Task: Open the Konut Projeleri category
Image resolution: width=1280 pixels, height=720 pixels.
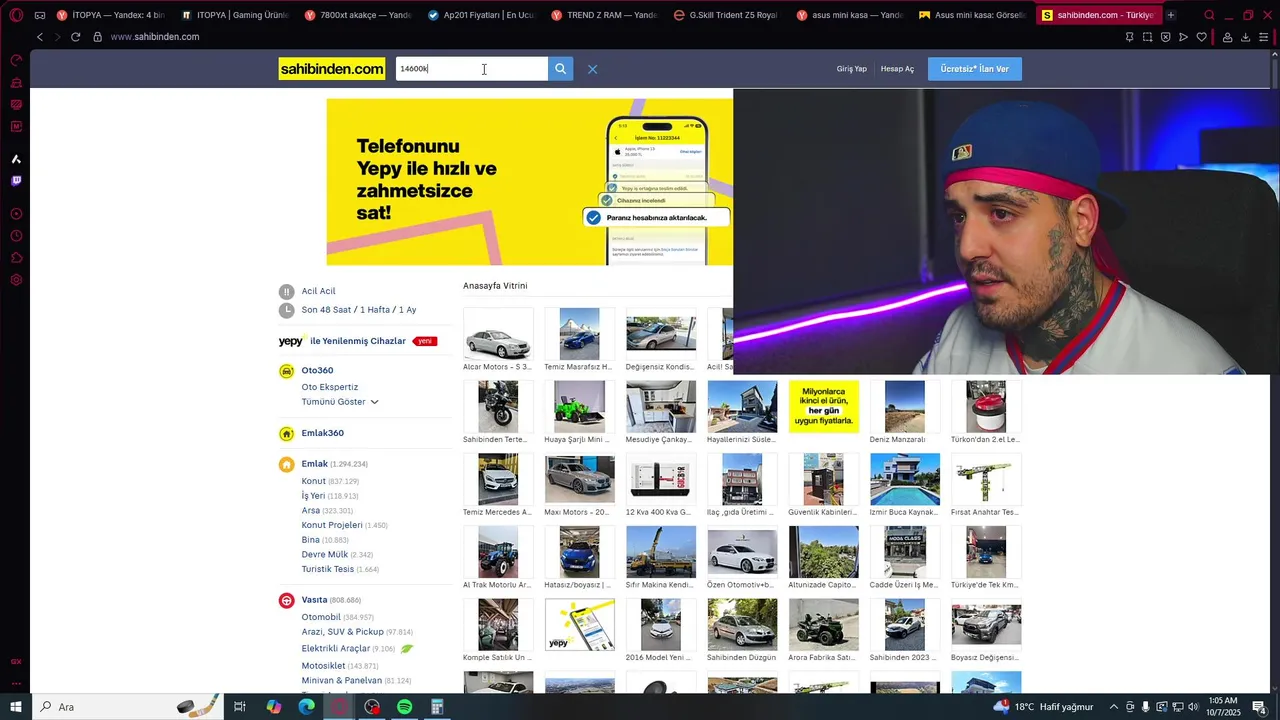Action: click(x=332, y=525)
